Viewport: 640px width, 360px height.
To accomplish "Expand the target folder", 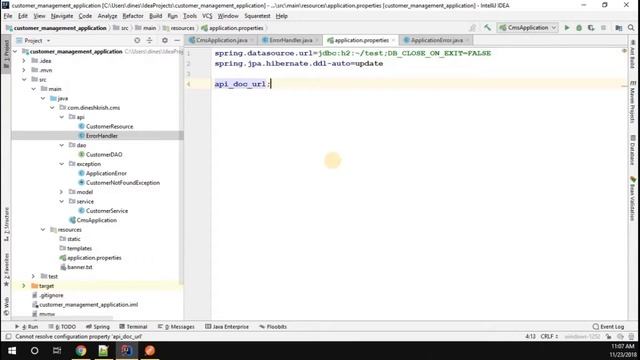I will tap(24, 286).
